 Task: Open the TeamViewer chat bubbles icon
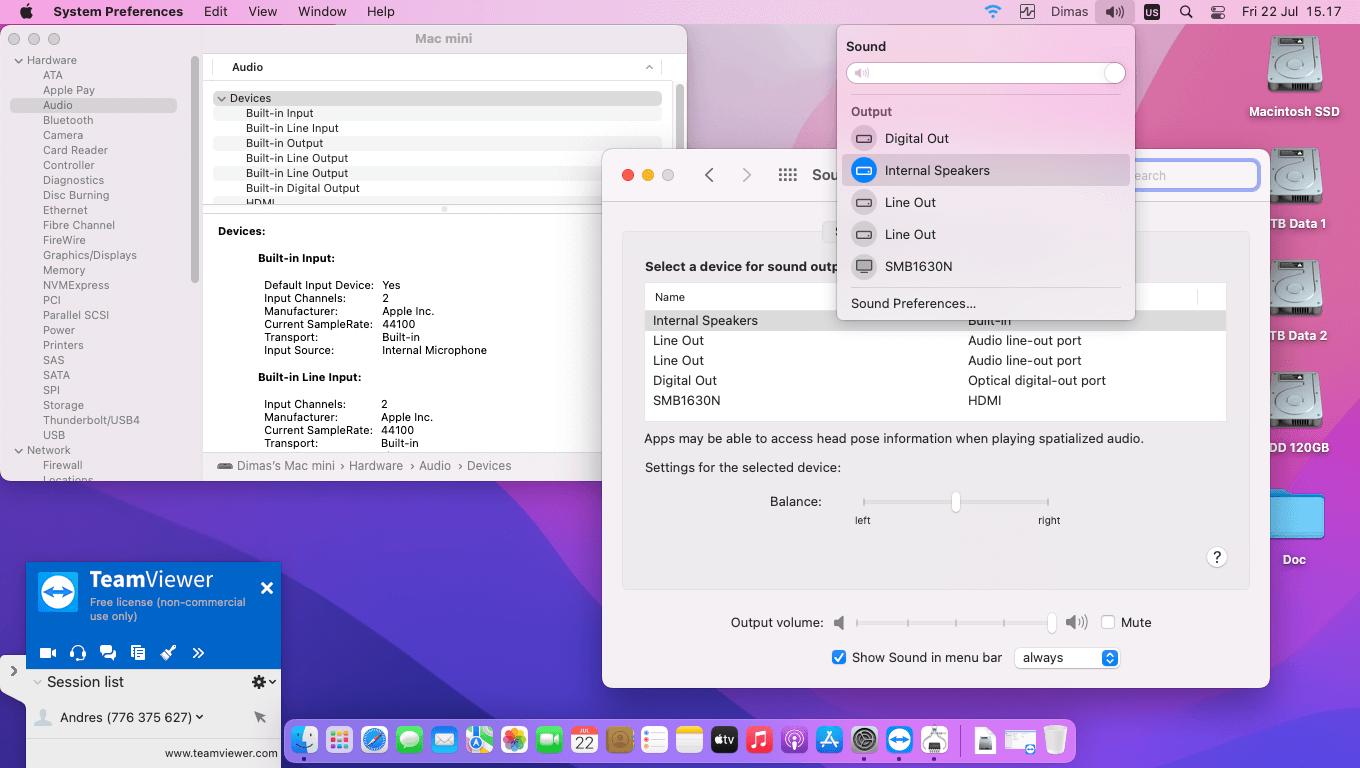pyautogui.click(x=108, y=653)
